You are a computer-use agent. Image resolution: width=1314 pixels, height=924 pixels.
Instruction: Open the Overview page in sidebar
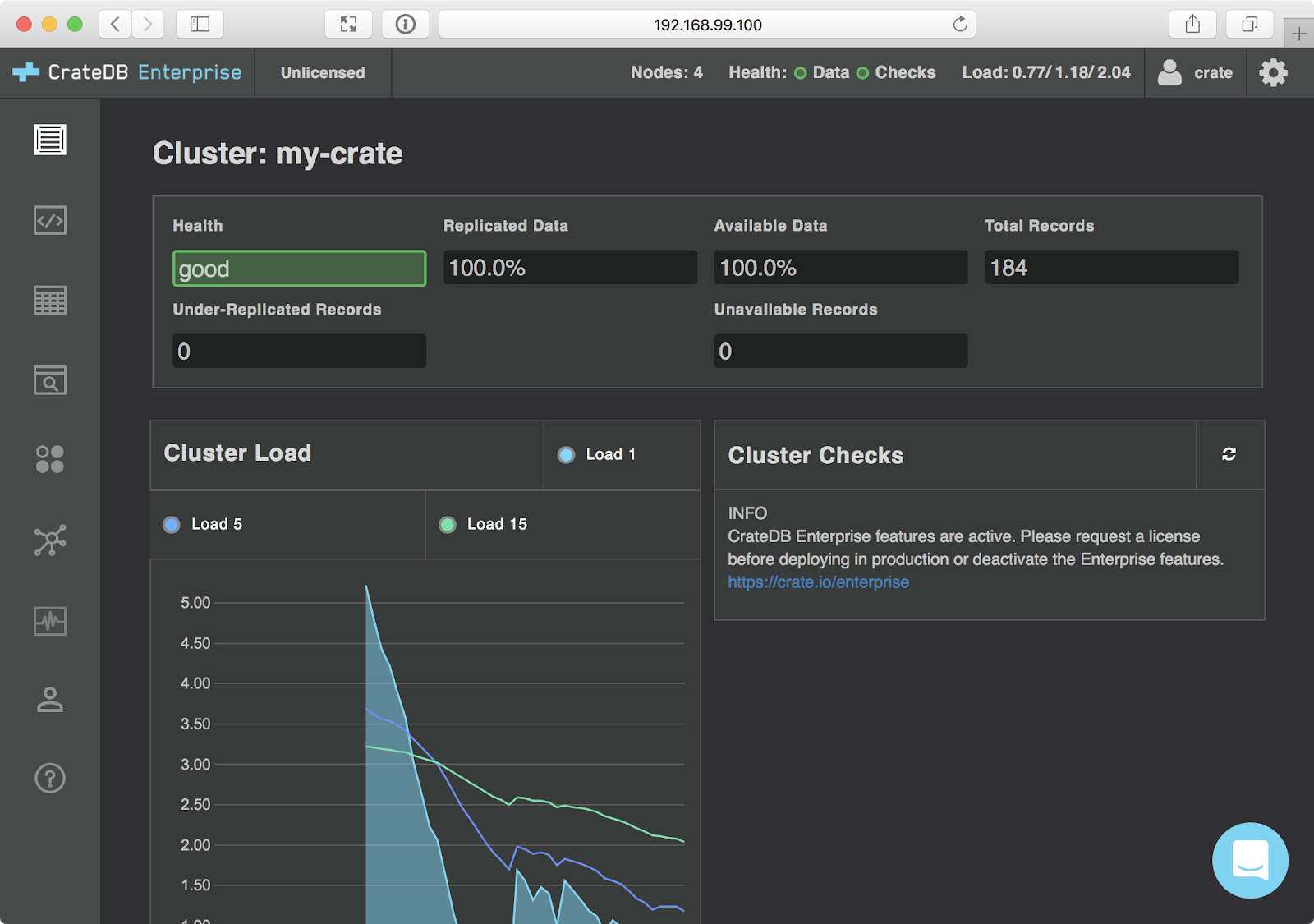pos(50,140)
